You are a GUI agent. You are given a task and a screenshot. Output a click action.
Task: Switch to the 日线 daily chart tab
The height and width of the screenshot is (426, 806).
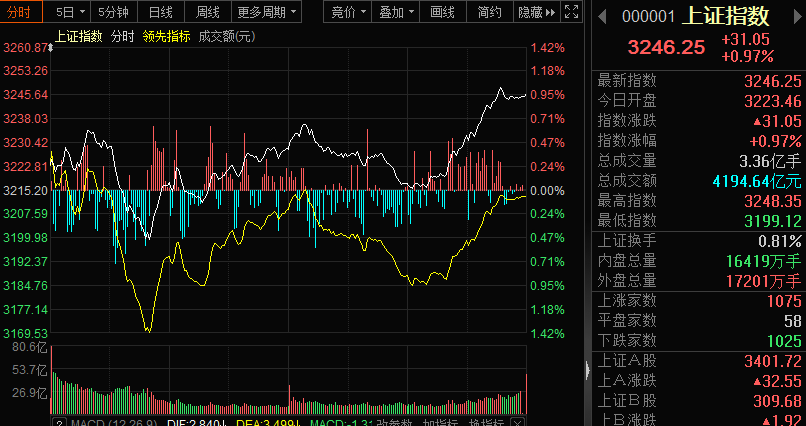click(160, 12)
